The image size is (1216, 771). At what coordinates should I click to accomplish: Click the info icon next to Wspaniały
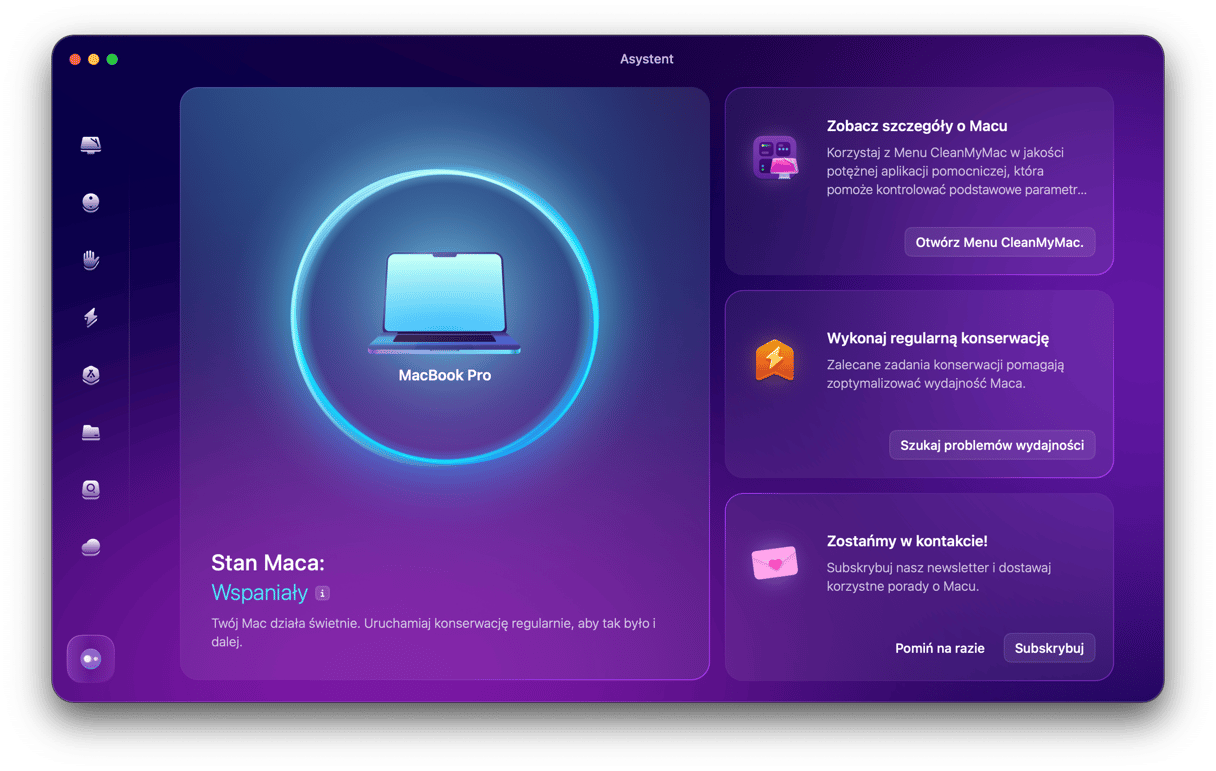point(322,593)
